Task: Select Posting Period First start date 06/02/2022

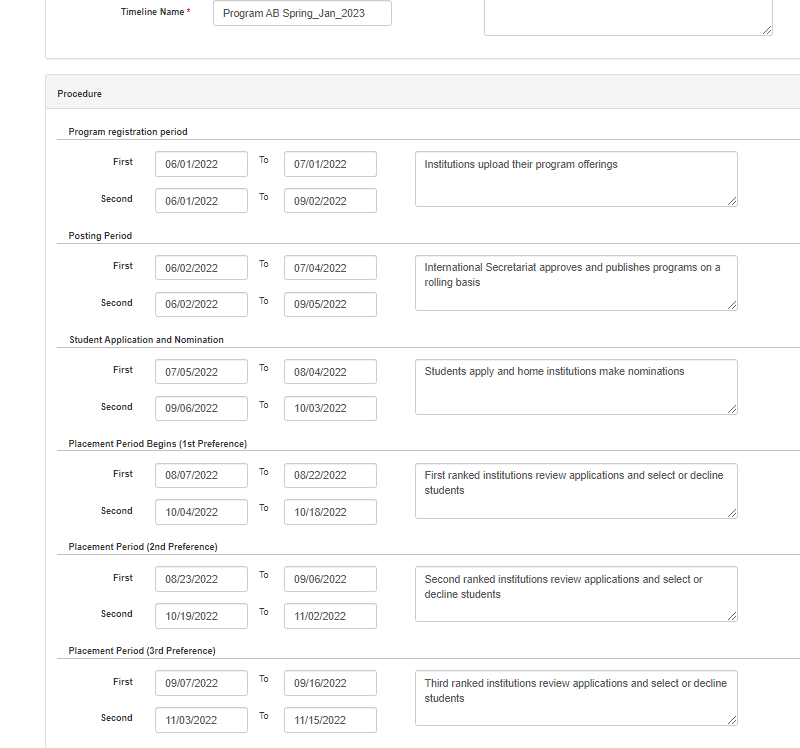Action: pos(201,268)
